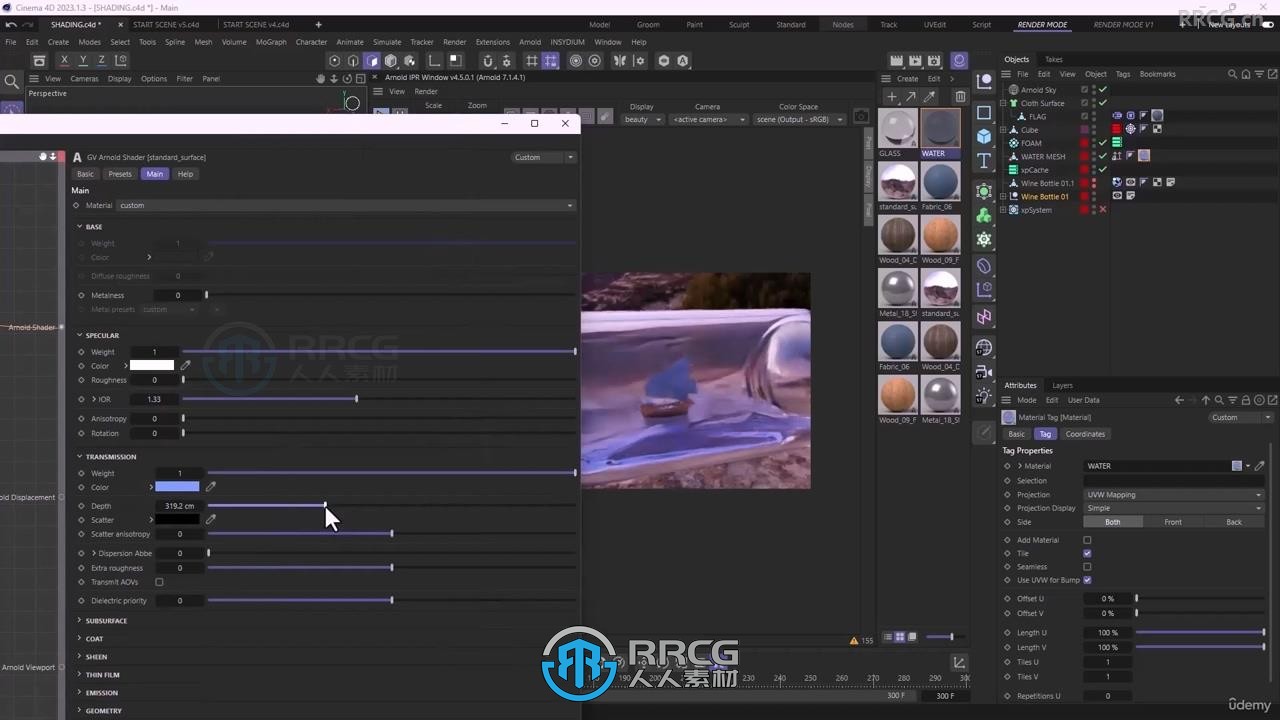Open Display beauty dropdown

pyautogui.click(x=642, y=119)
